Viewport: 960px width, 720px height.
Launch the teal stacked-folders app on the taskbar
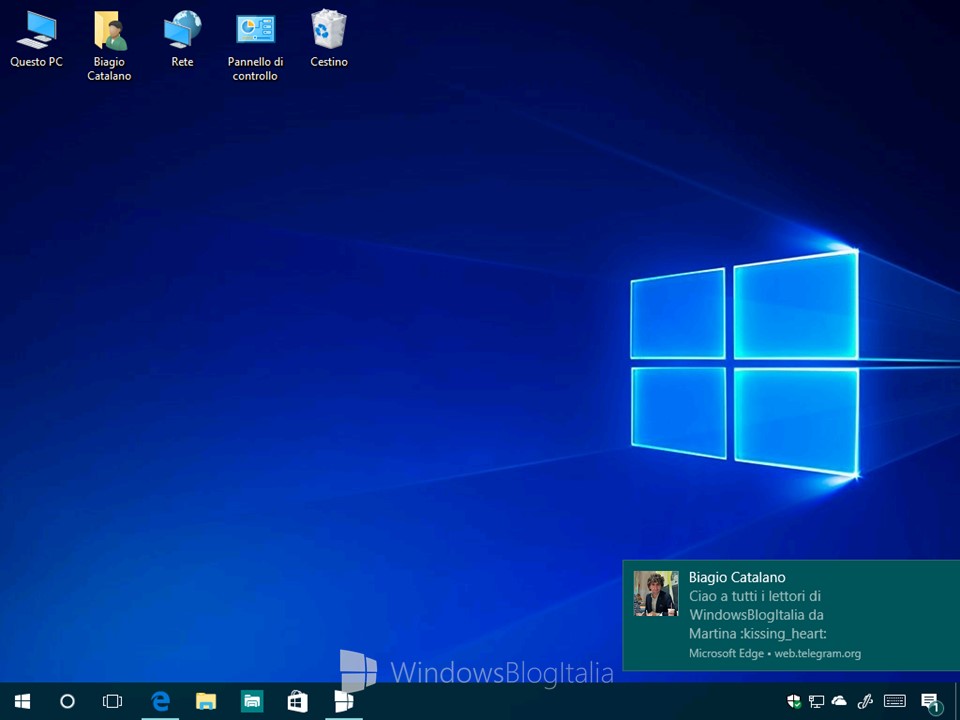click(x=252, y=701)
